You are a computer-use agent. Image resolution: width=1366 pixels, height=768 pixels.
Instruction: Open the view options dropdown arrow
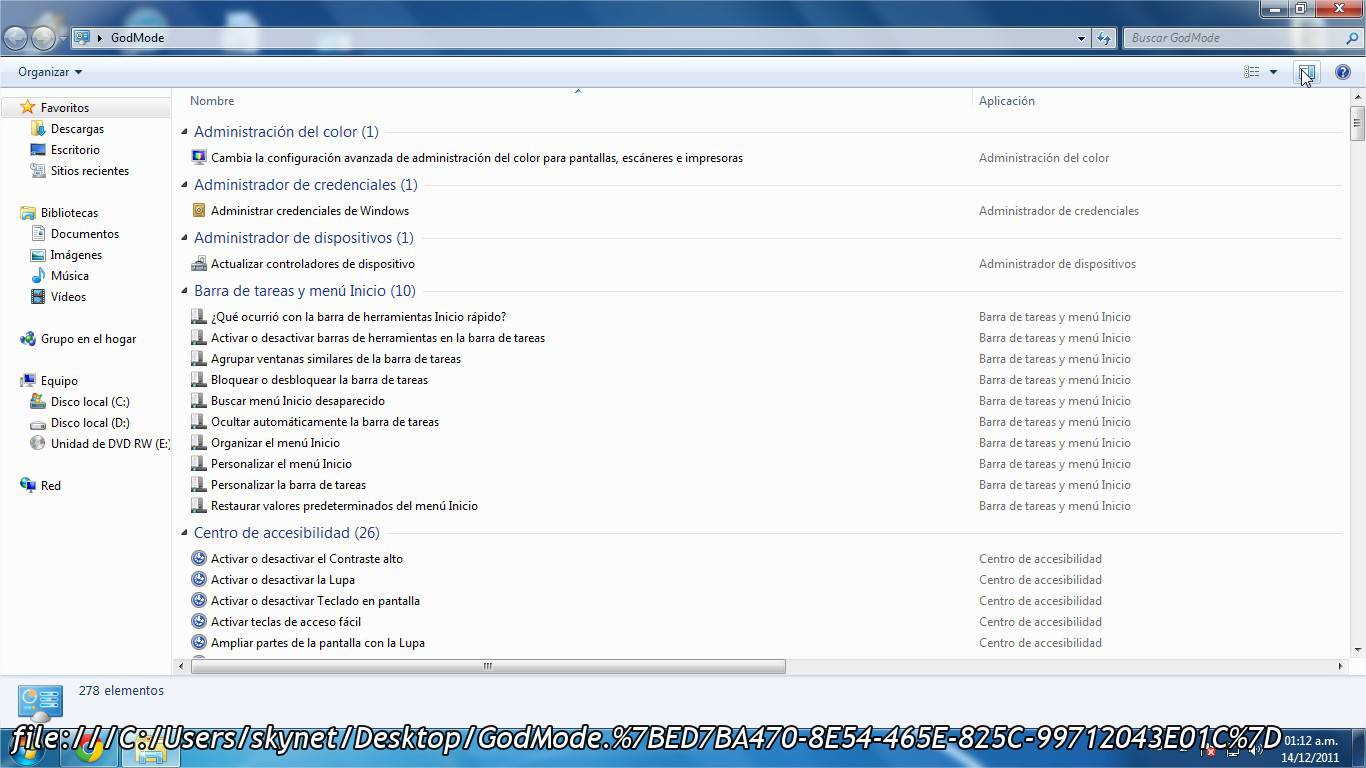pyautogui.click(x=1273, y=72)
